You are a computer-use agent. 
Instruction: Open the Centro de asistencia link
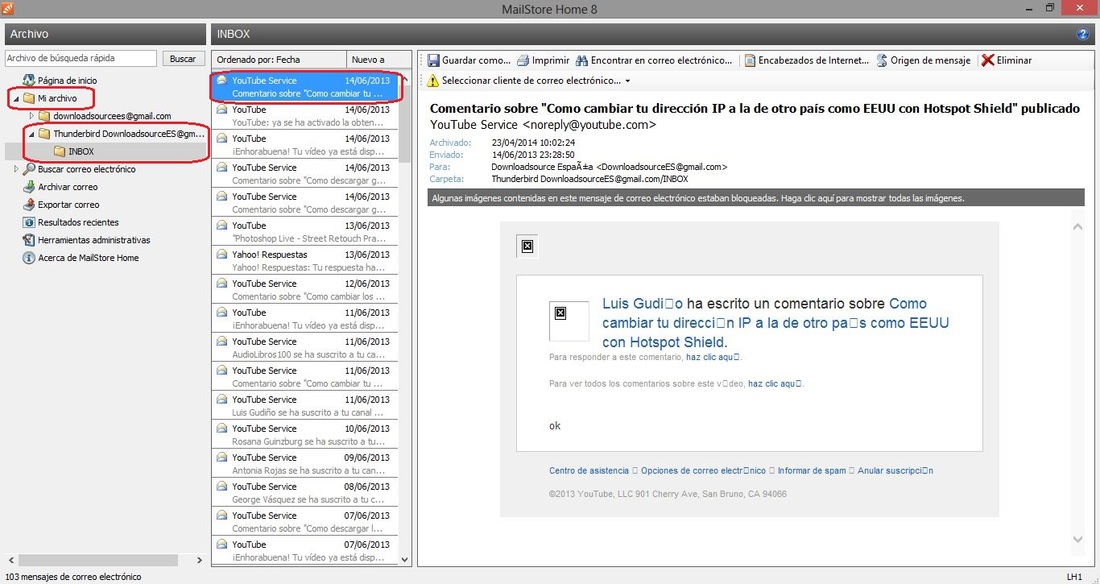click(x=589, y=470)
